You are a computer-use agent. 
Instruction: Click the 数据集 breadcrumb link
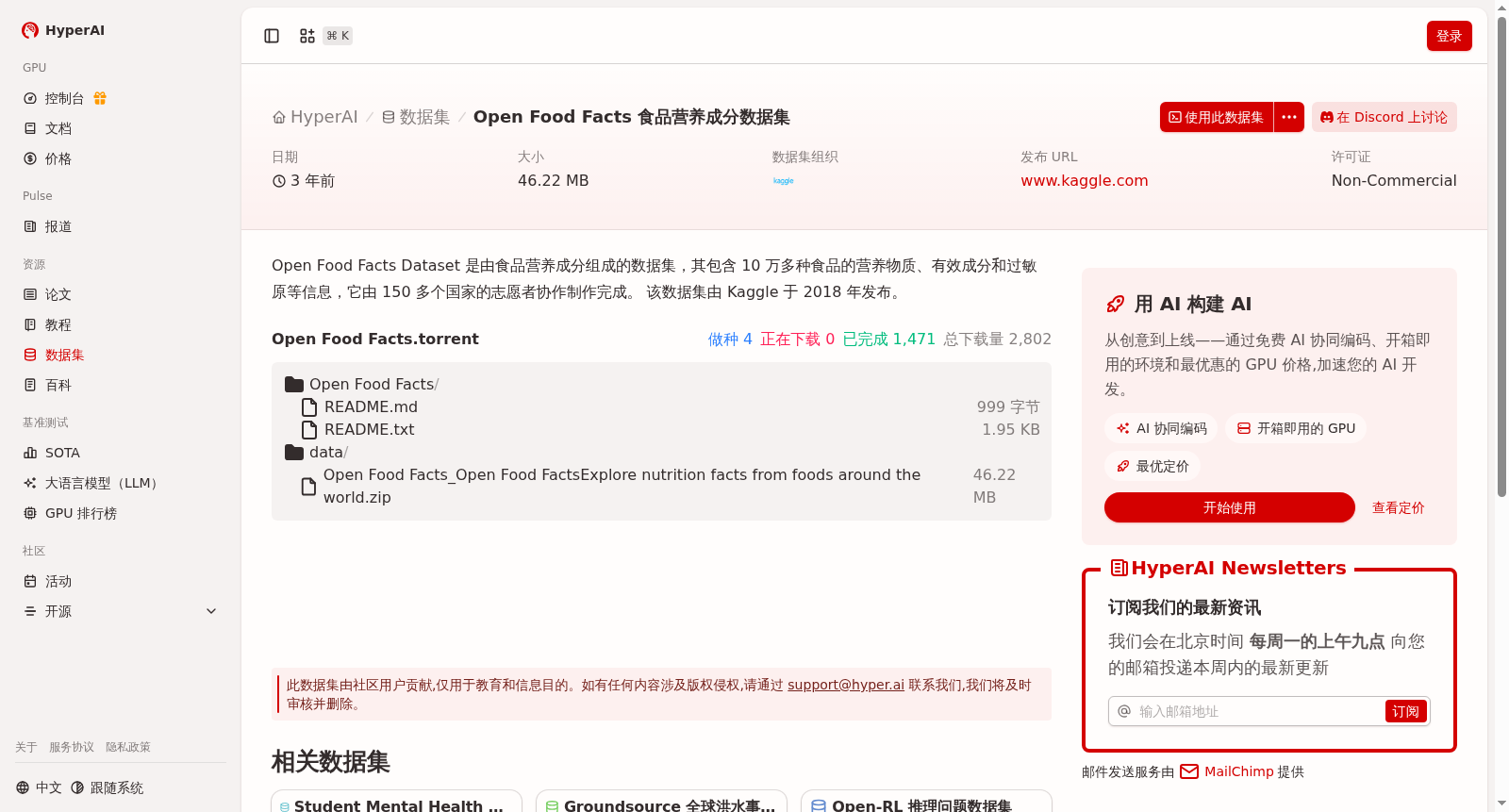pyautogui.click(x=416, y=117)
